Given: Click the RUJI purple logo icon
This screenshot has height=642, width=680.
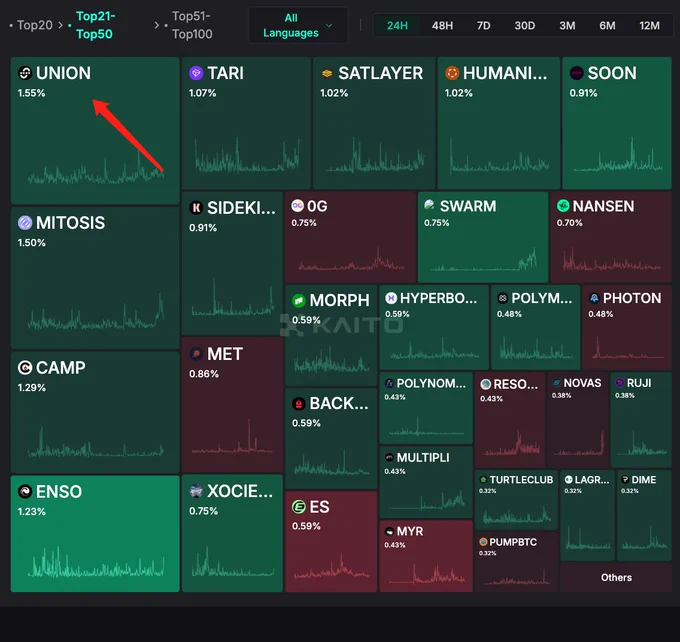Looking at the screenshot, I should (620, 383).
